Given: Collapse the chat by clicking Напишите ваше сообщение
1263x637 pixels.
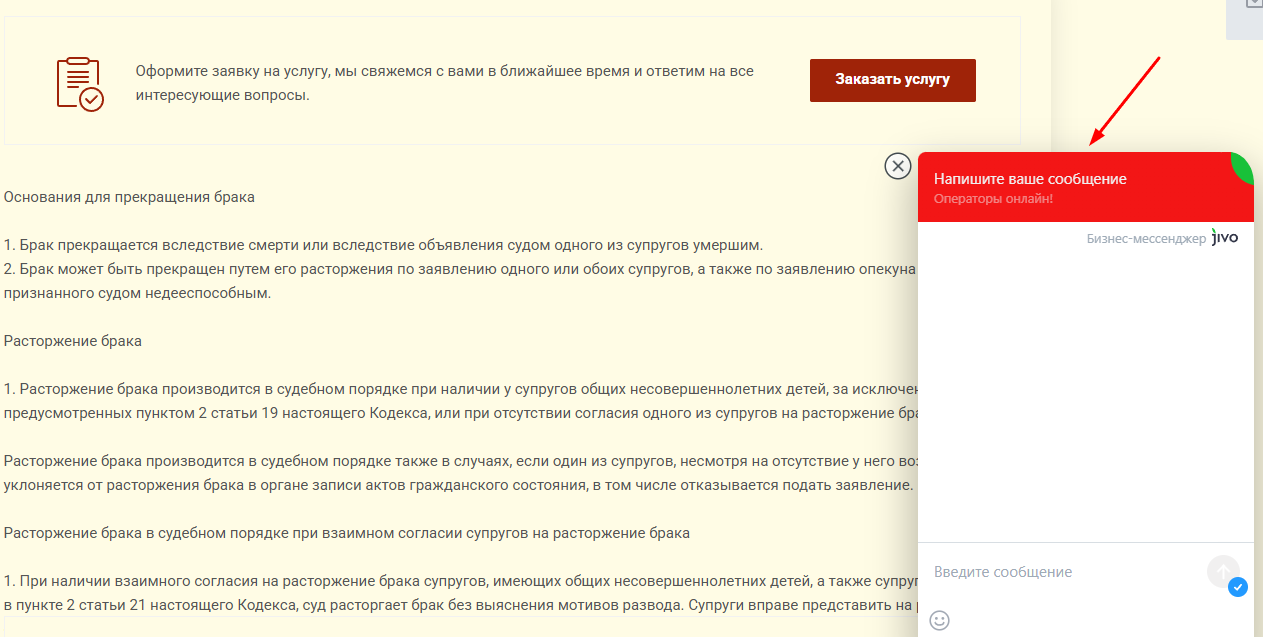Looking at the screenshot, I should [x=1030, y=178].
